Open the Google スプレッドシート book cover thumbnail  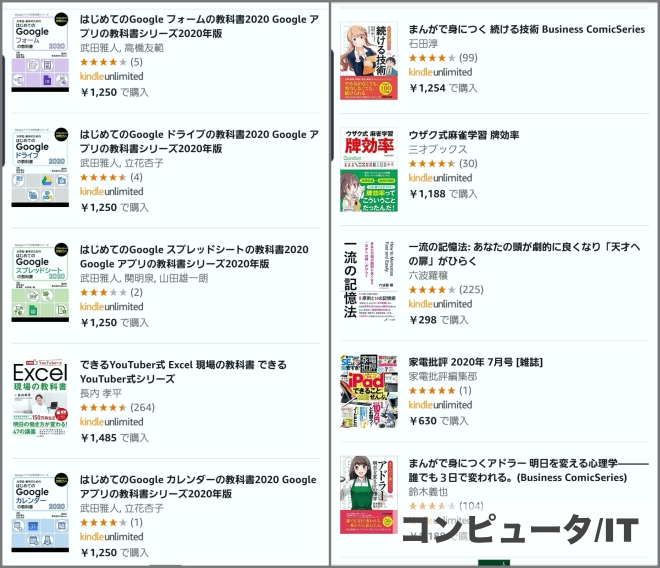click(40, 282)
